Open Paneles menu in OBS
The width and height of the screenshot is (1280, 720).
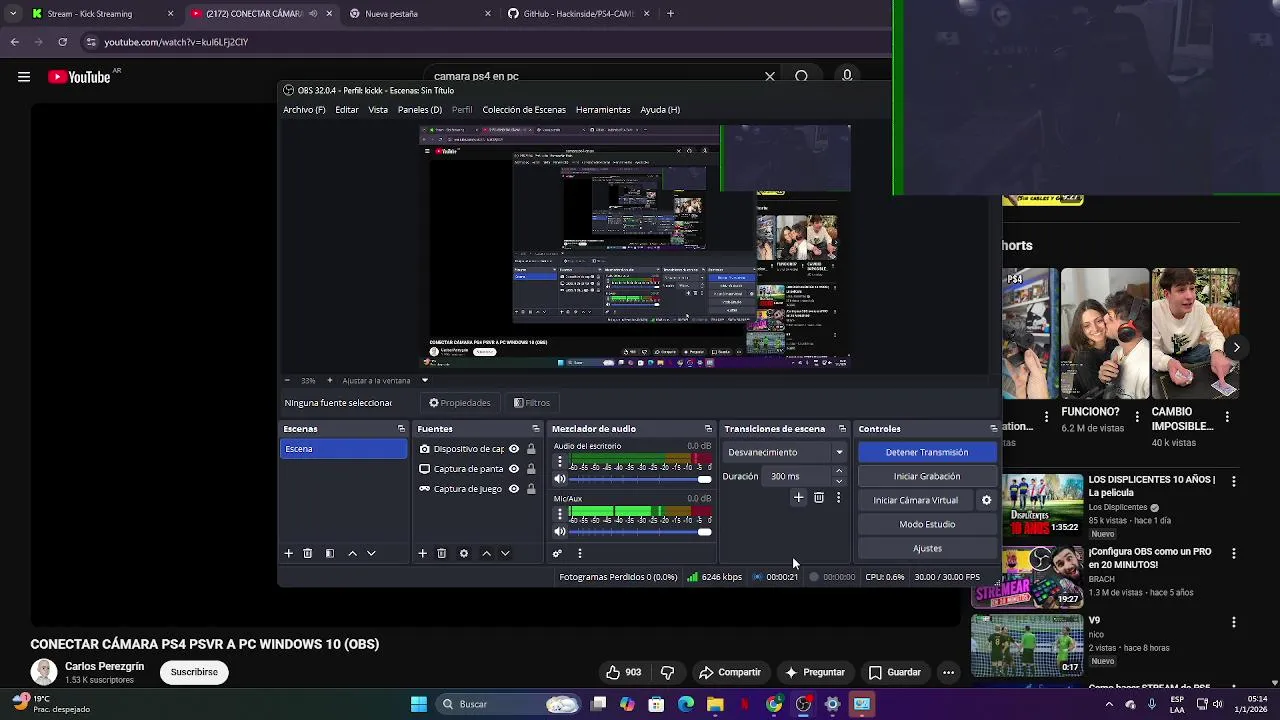coord(420,110)
